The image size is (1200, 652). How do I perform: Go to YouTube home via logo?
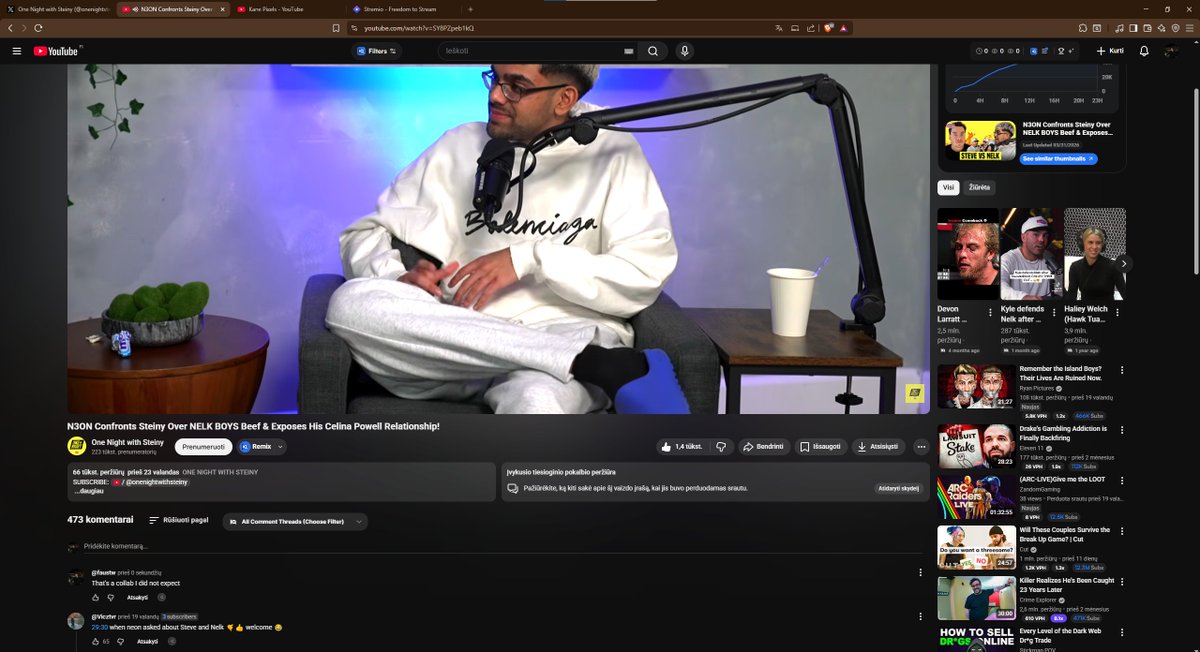coord(56,51)
